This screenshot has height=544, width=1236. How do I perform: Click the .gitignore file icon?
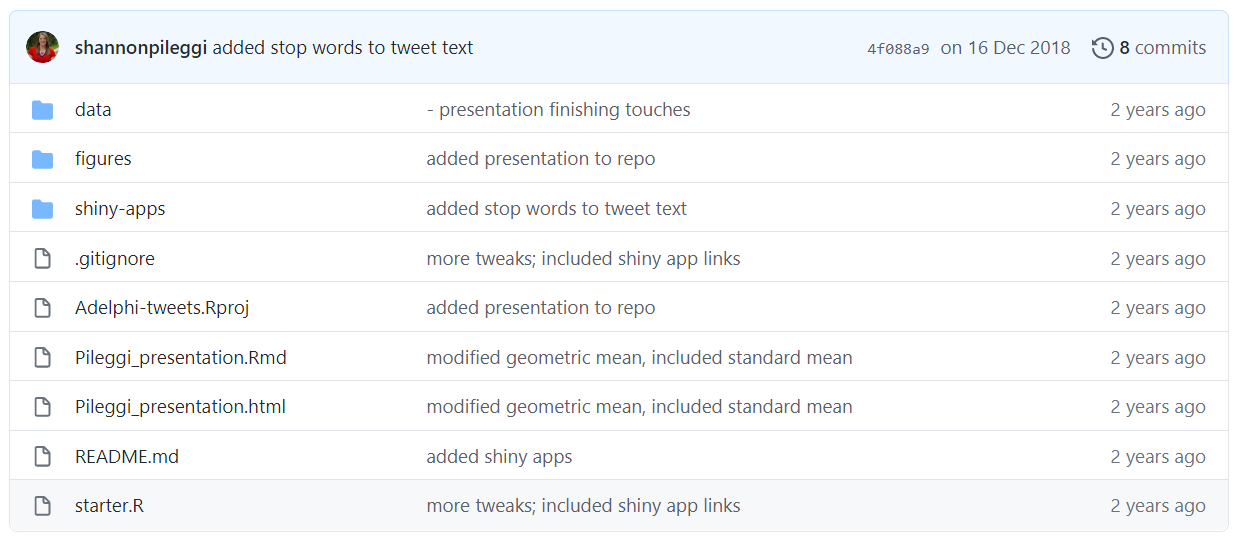pyautogui.click(x=42, y=259)
